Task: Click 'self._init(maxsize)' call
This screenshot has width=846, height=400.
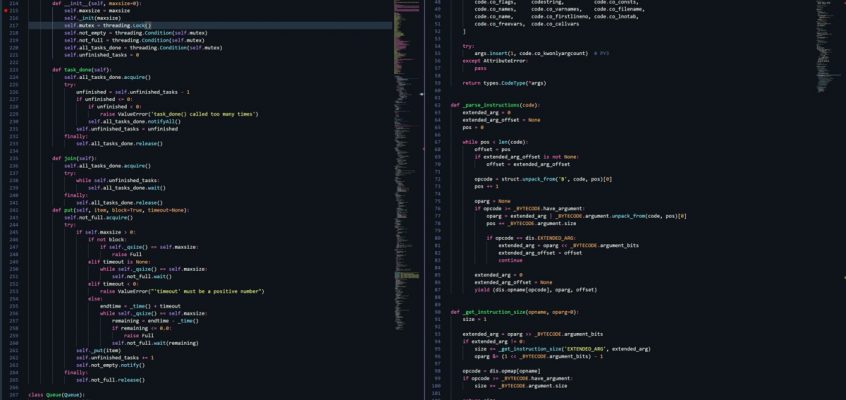Action: tap(92, 18)
